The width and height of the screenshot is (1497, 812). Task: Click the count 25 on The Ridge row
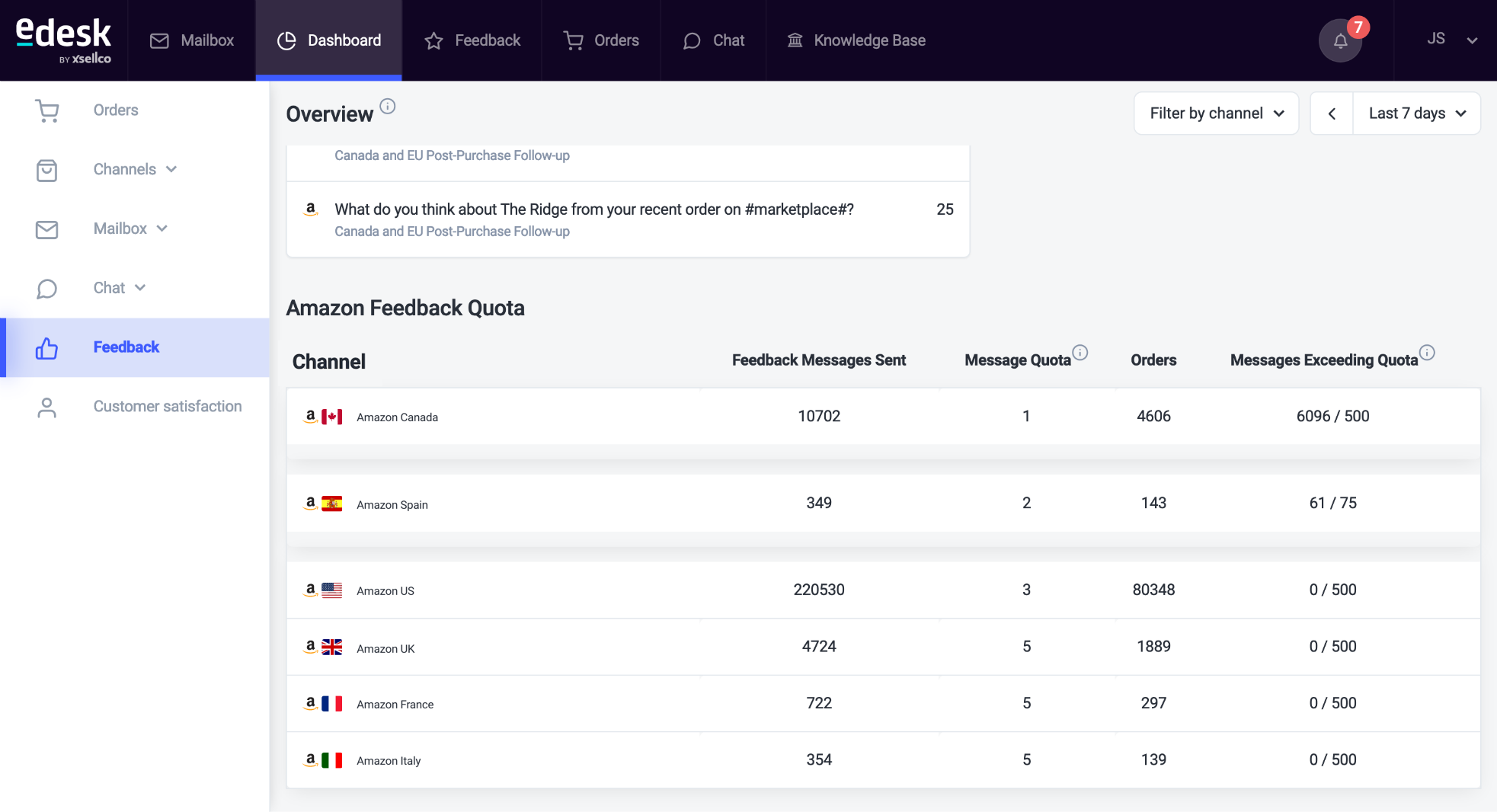945,209
